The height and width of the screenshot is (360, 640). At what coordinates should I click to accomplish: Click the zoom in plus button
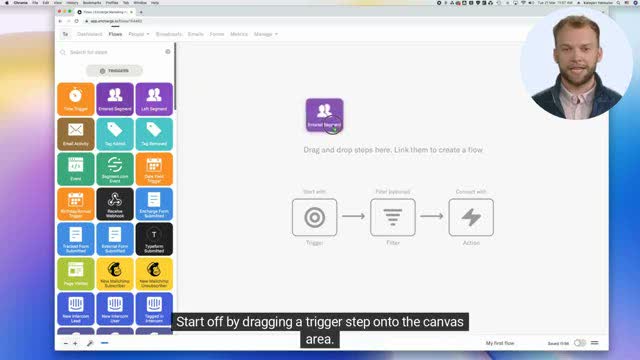tap(76, 344)
